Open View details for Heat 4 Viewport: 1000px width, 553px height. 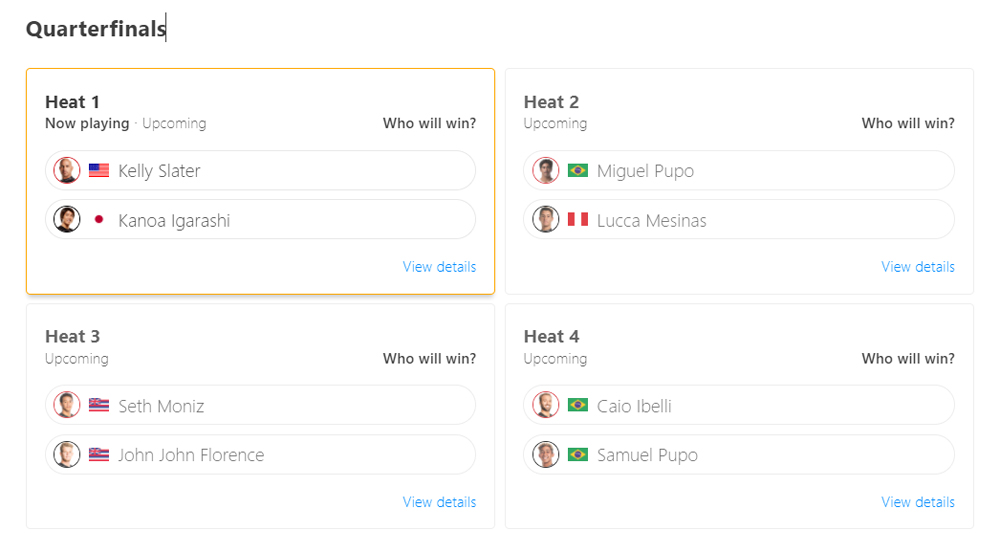tap(918, 502)
